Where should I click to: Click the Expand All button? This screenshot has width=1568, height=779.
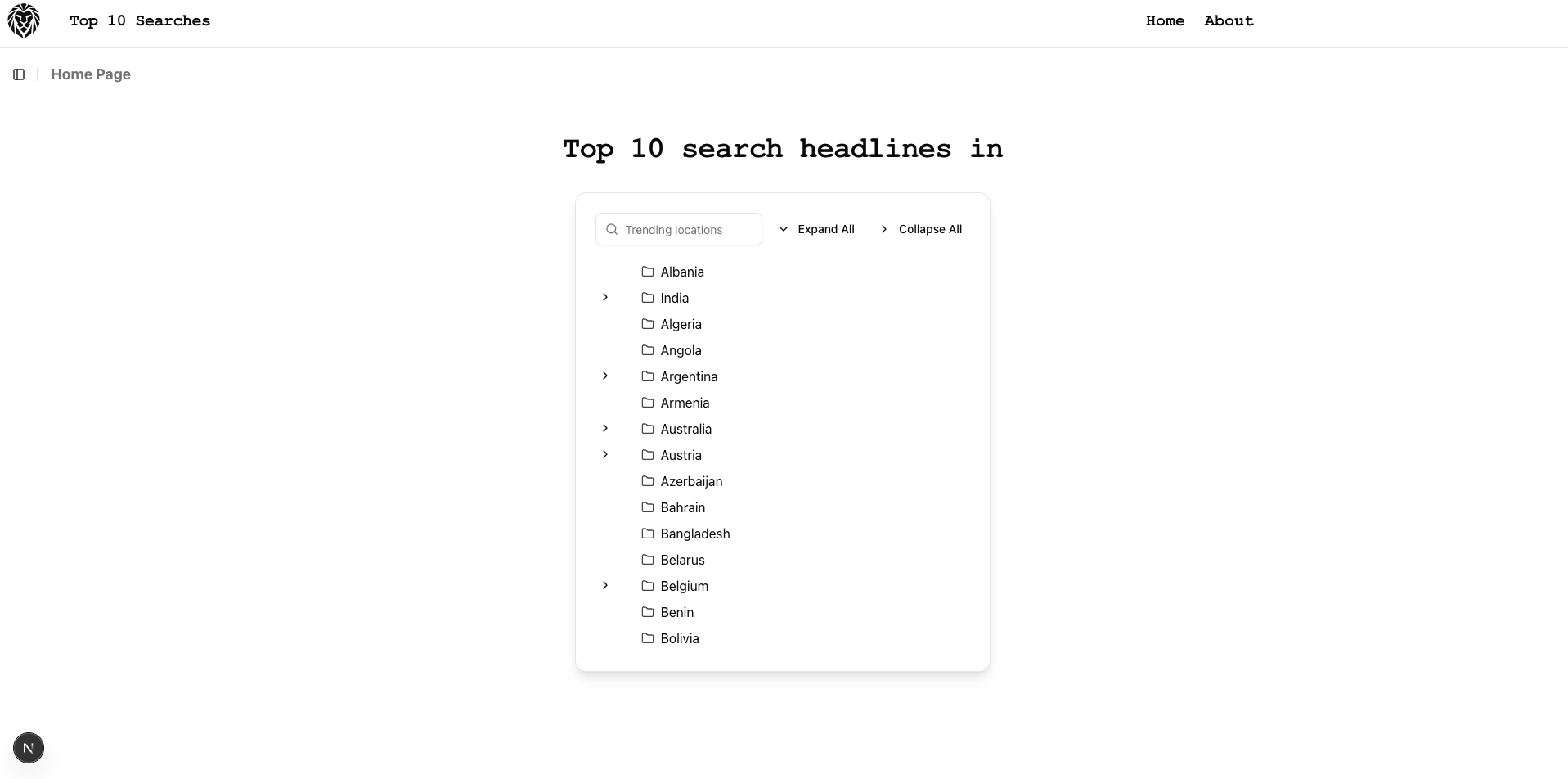(816, 229)
